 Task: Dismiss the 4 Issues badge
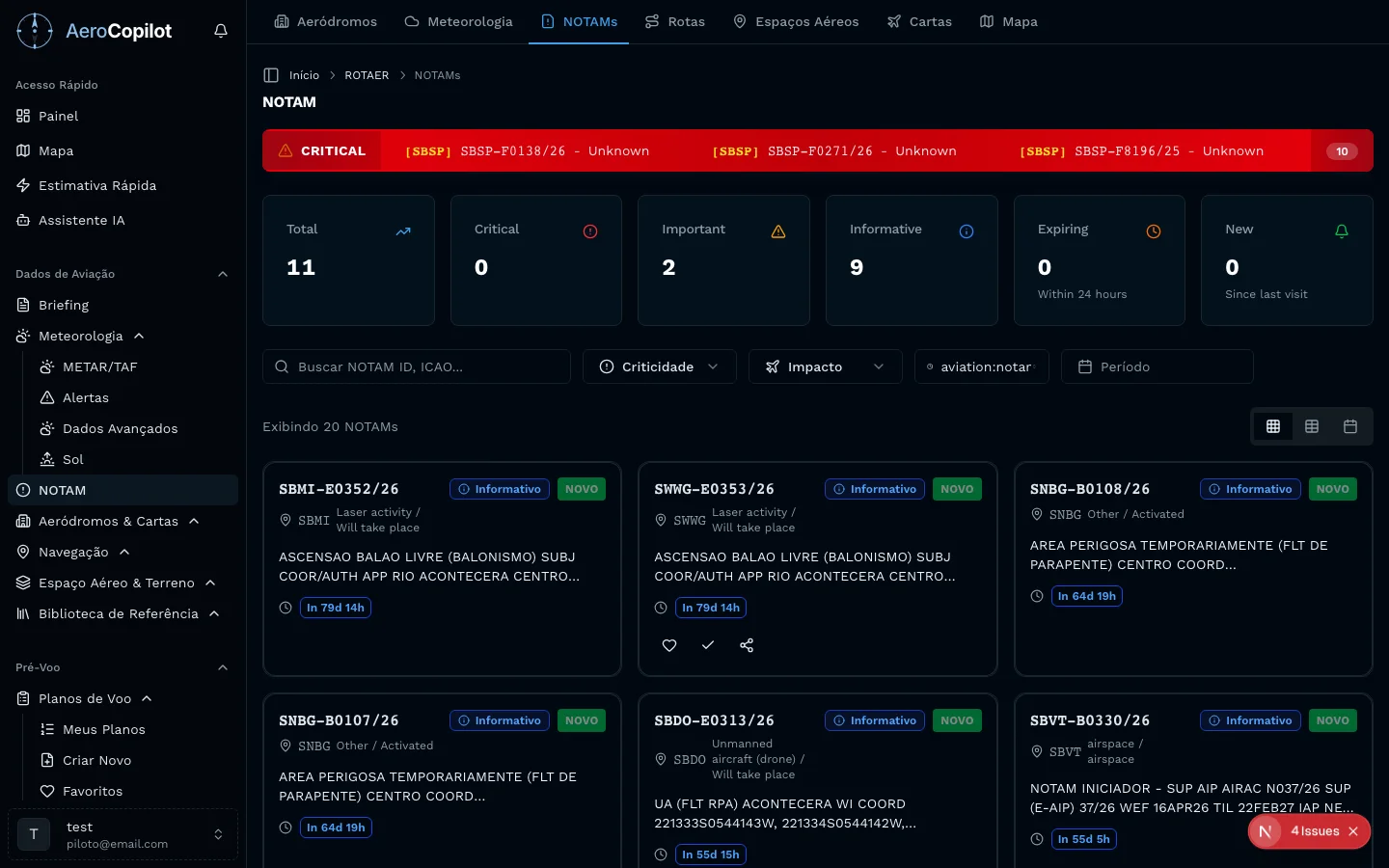click(1353, 831)
